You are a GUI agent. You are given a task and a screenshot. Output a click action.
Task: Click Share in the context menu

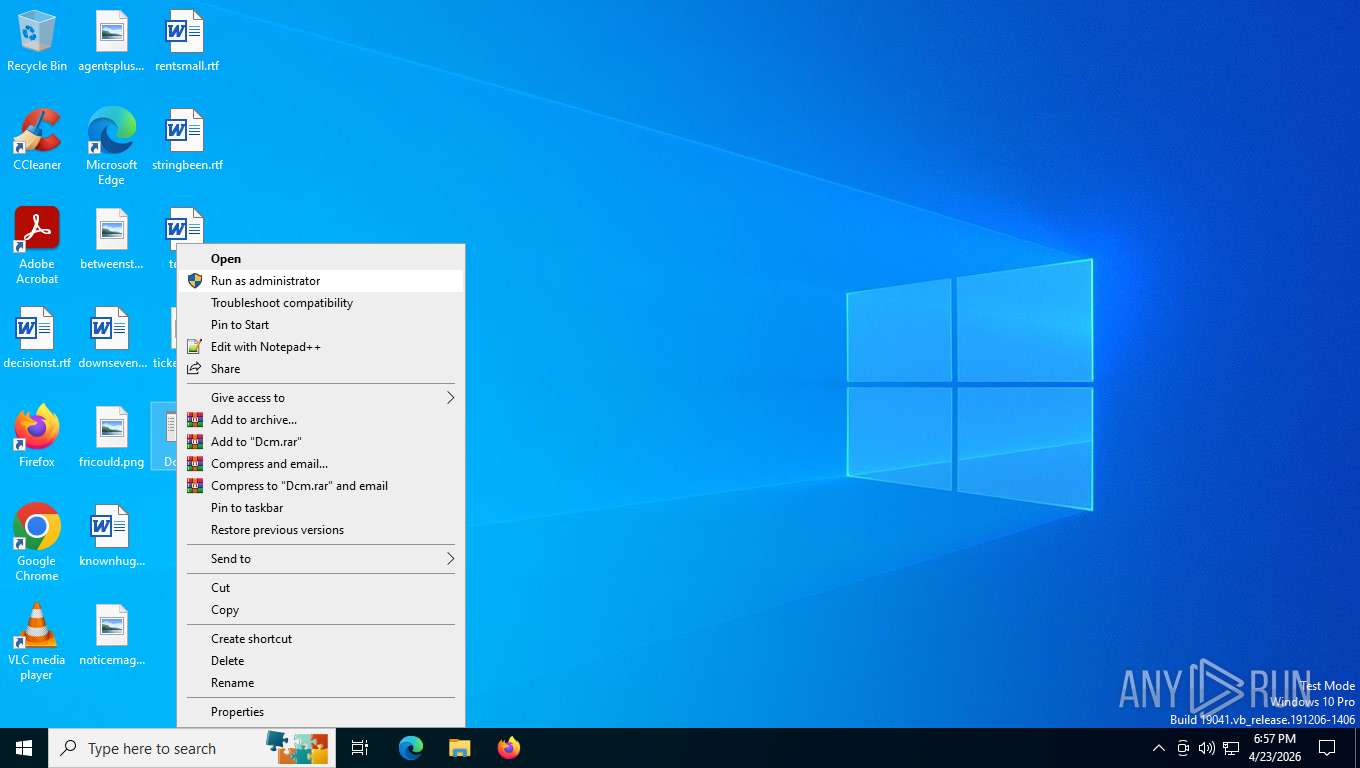click(x=321, y=369)
